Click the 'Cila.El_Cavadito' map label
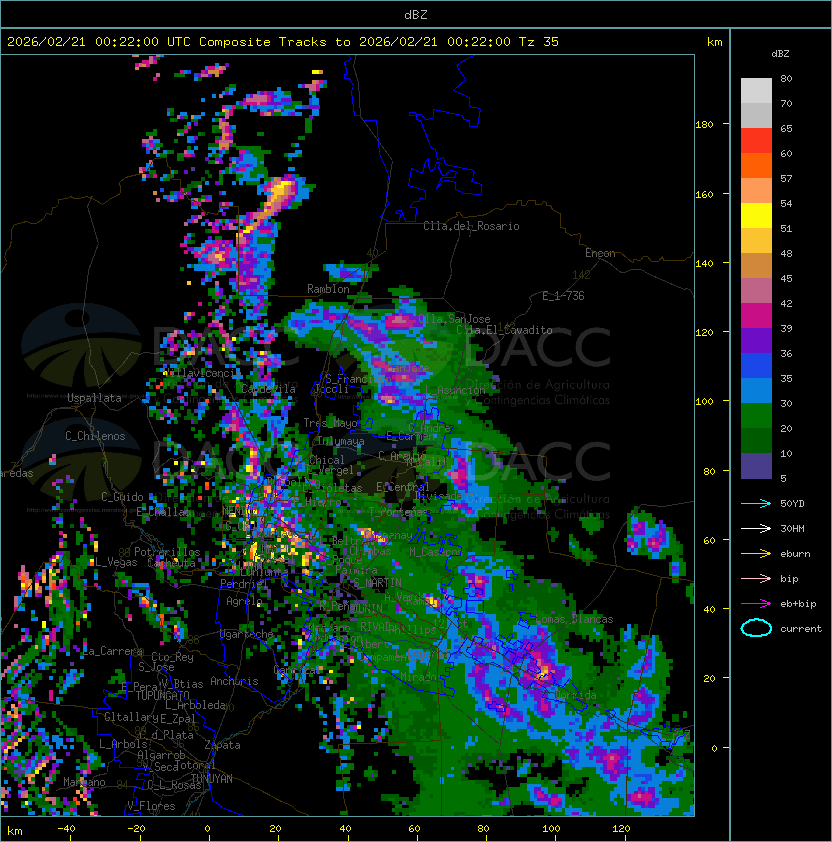The width and height of the screenshot is (832, 842). [504, 330]
